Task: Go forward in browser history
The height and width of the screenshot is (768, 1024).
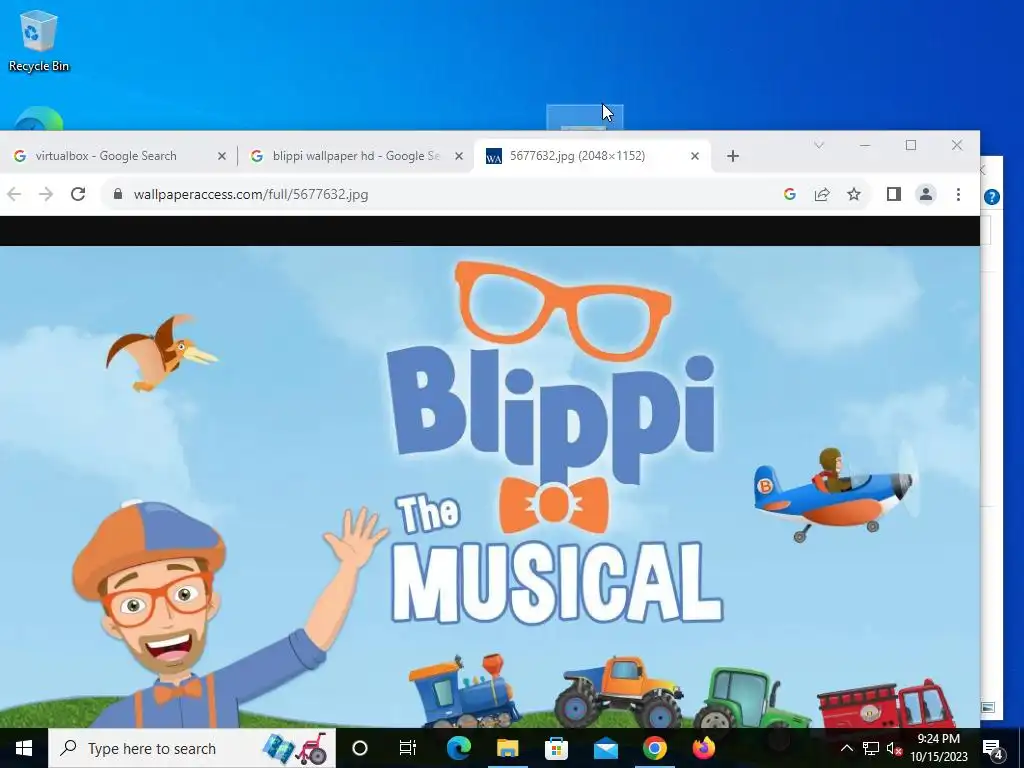Action: [46, 194]
